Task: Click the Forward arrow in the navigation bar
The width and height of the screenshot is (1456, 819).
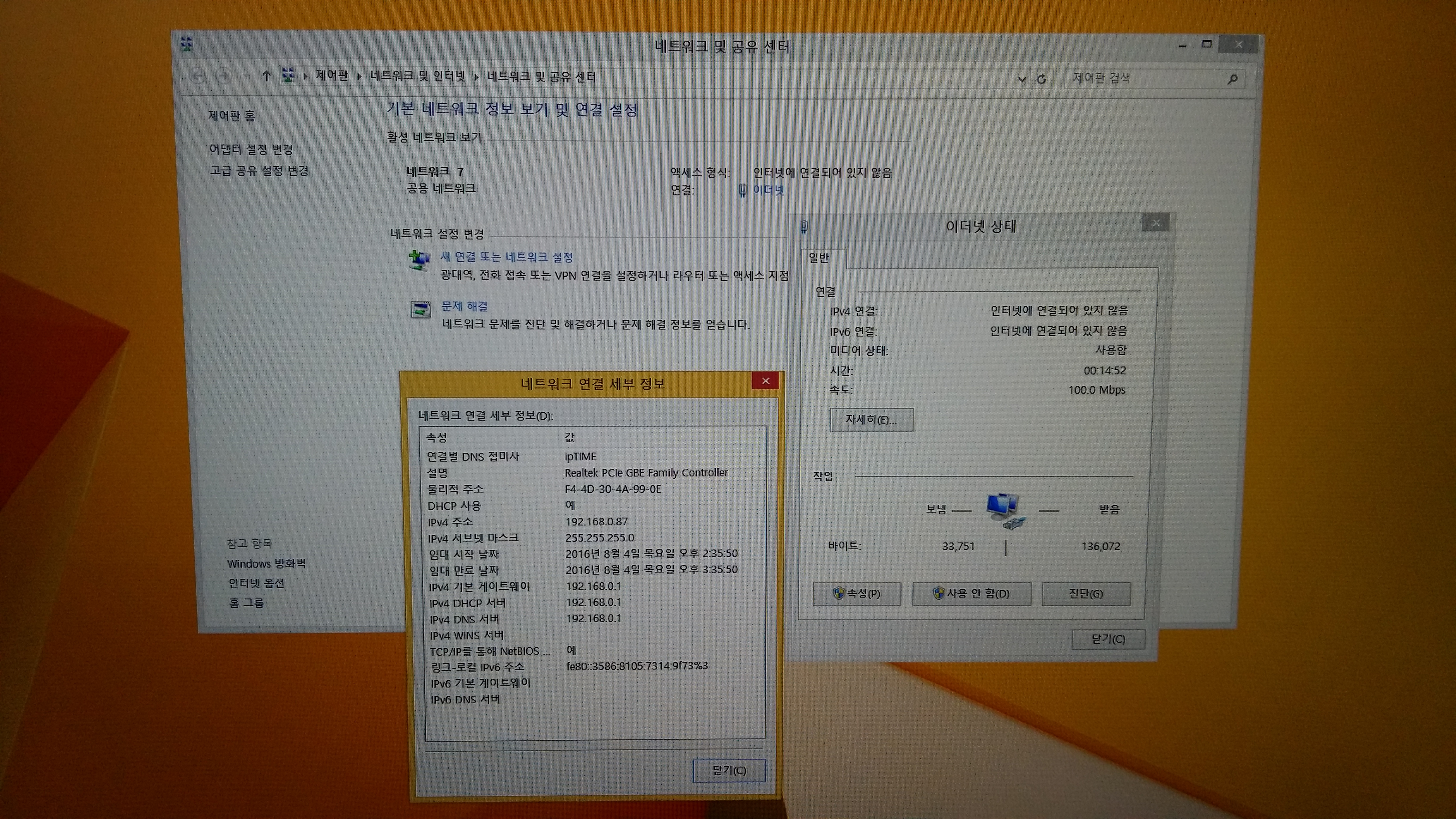Action: [224, 76]
